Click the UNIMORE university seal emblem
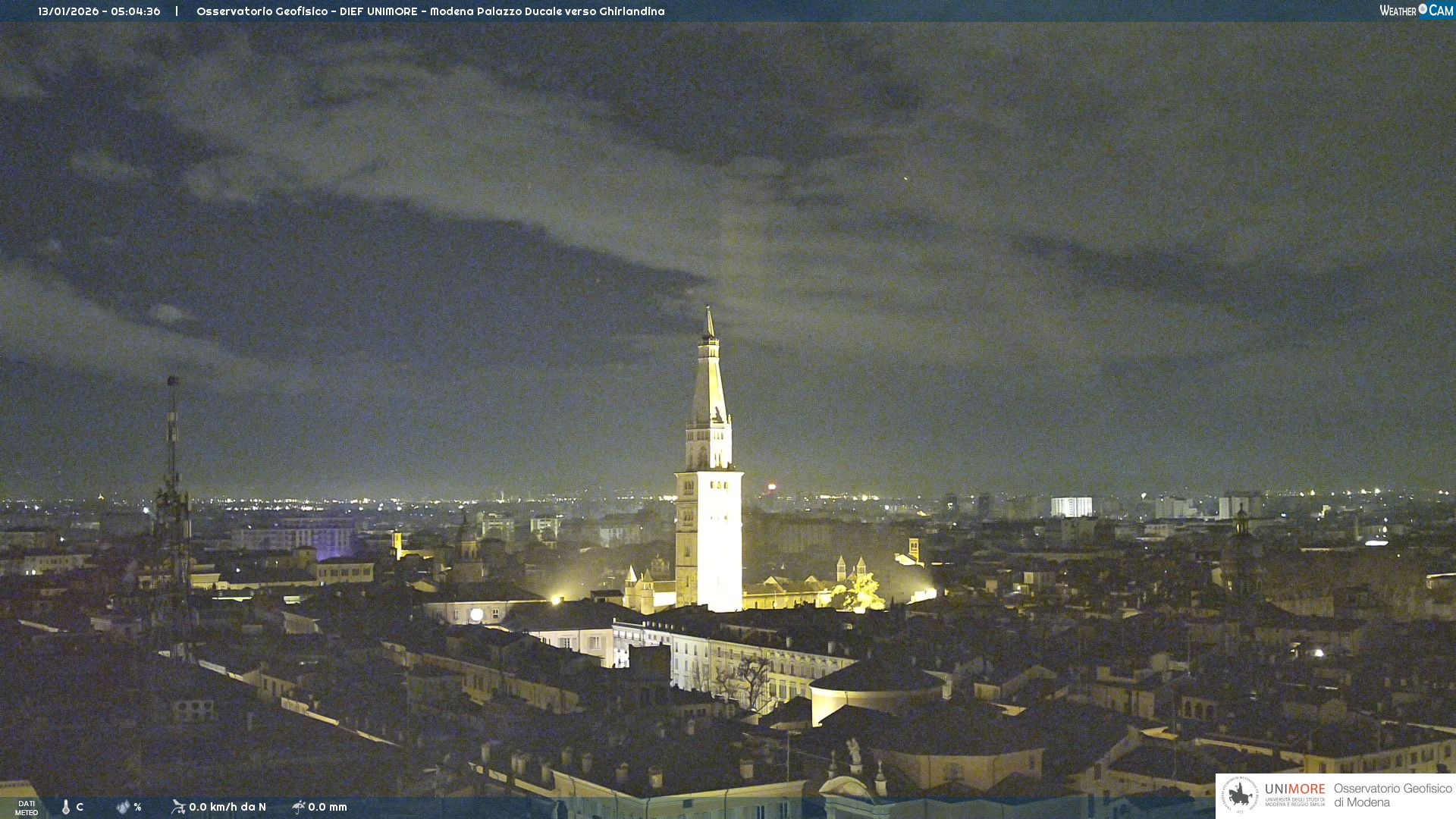 (x=1240, y=795)
